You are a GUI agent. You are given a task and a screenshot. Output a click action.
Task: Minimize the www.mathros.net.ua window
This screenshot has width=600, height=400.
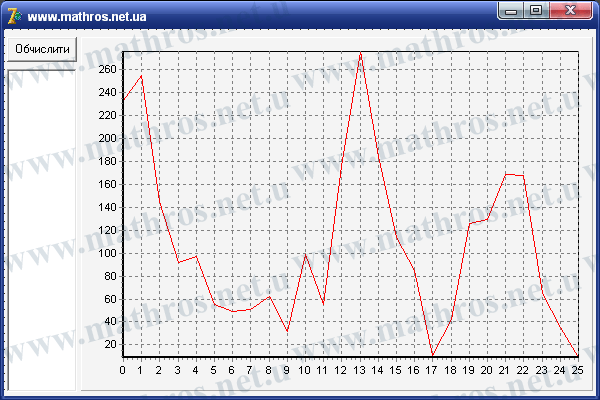click(x=511, y=11)
